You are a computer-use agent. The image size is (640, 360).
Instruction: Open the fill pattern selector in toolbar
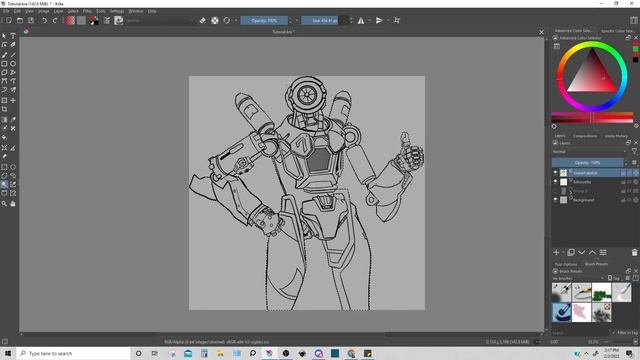tap(81, 20)
